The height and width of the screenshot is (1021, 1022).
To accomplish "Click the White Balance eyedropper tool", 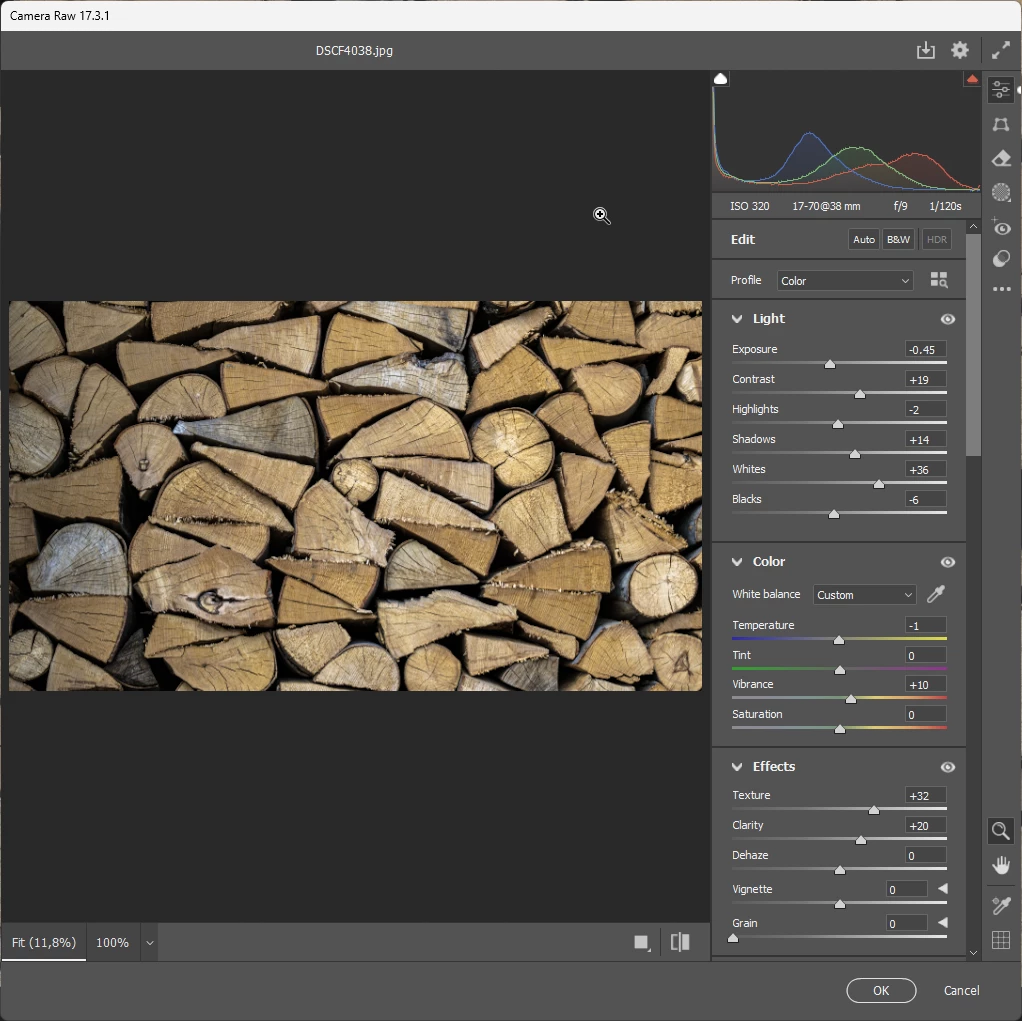I will coord(935,595).
